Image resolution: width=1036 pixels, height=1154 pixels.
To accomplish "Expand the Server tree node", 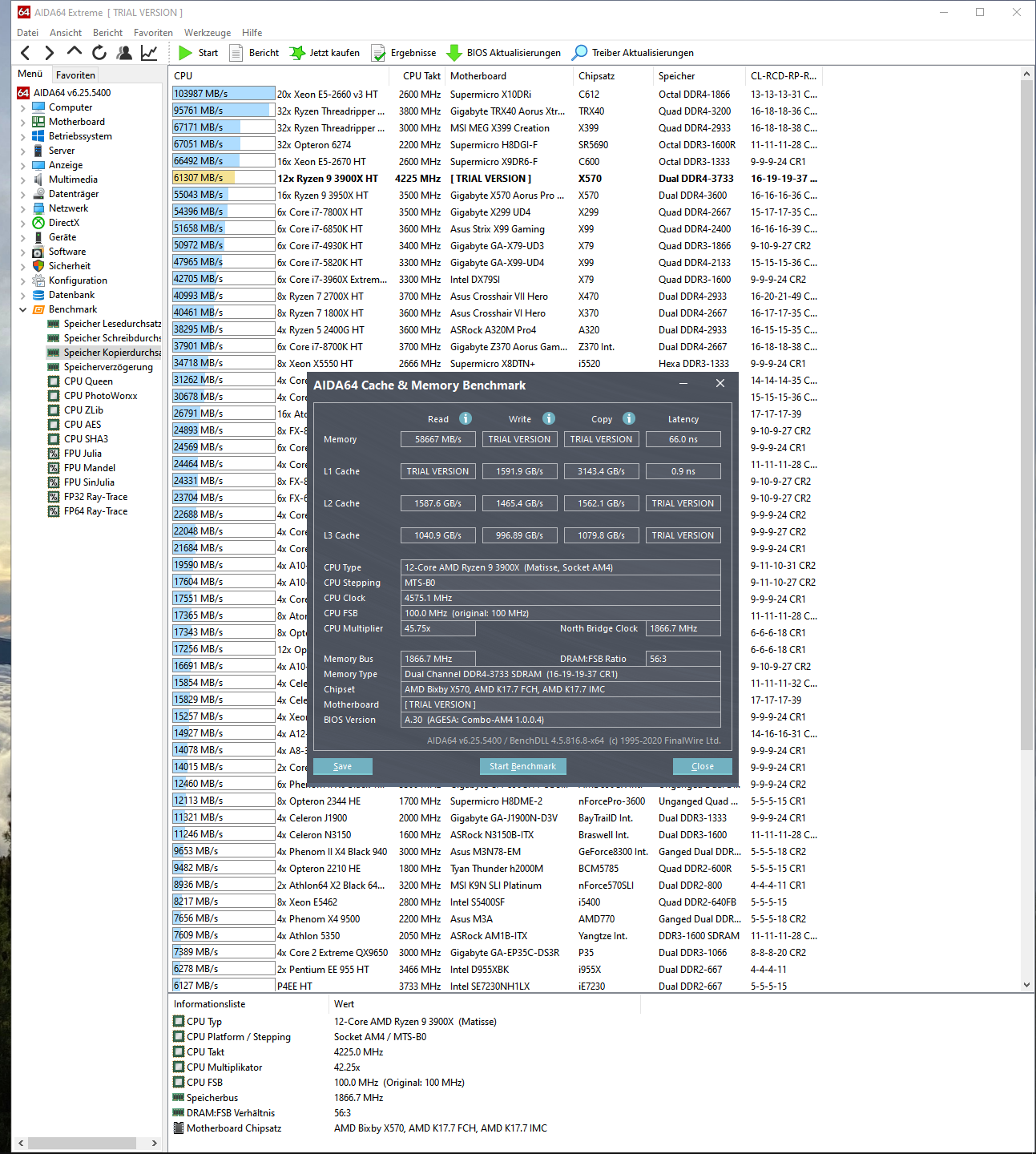I will click(22, 151).
